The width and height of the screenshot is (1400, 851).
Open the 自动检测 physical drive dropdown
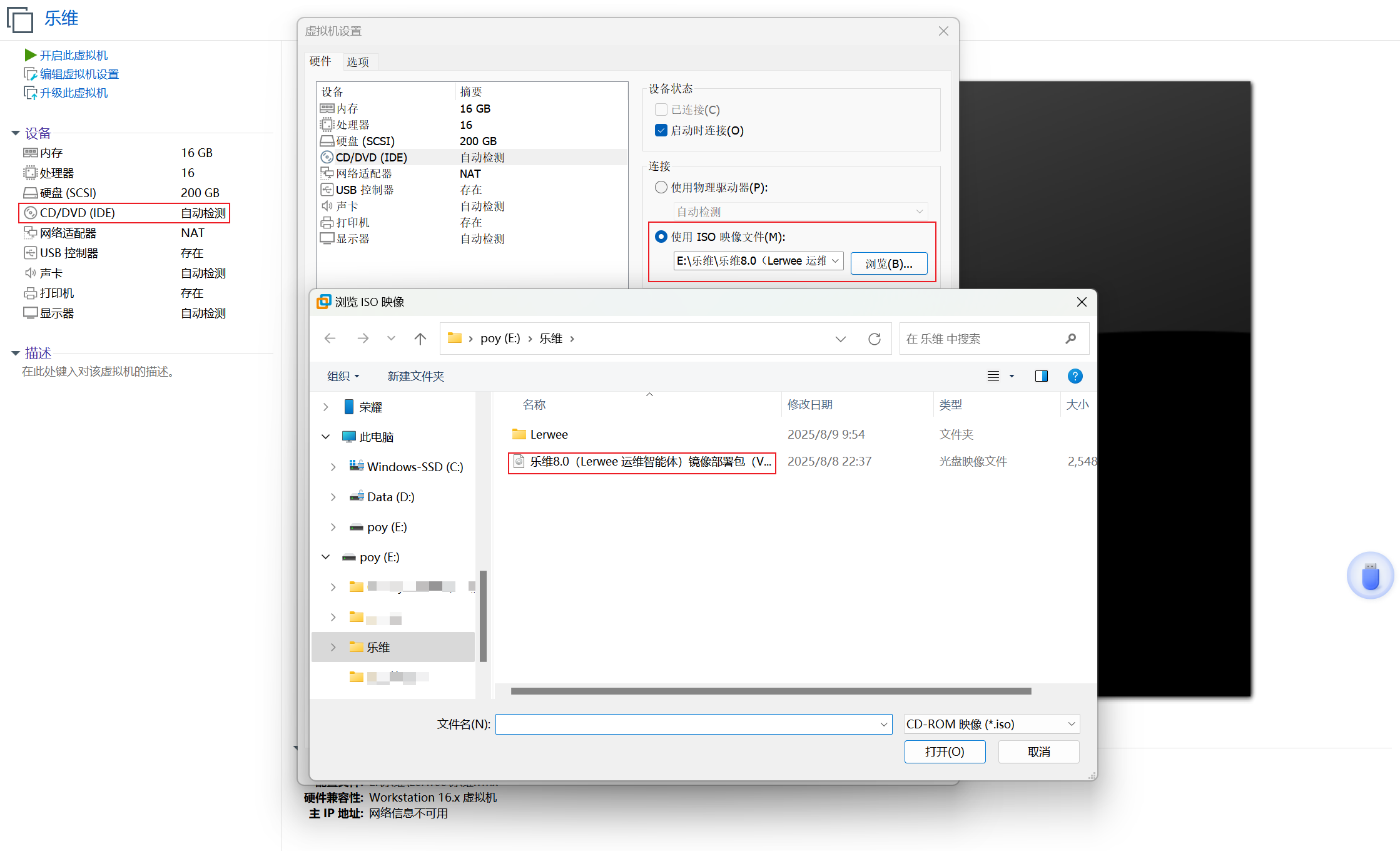(x=920, y=211)
